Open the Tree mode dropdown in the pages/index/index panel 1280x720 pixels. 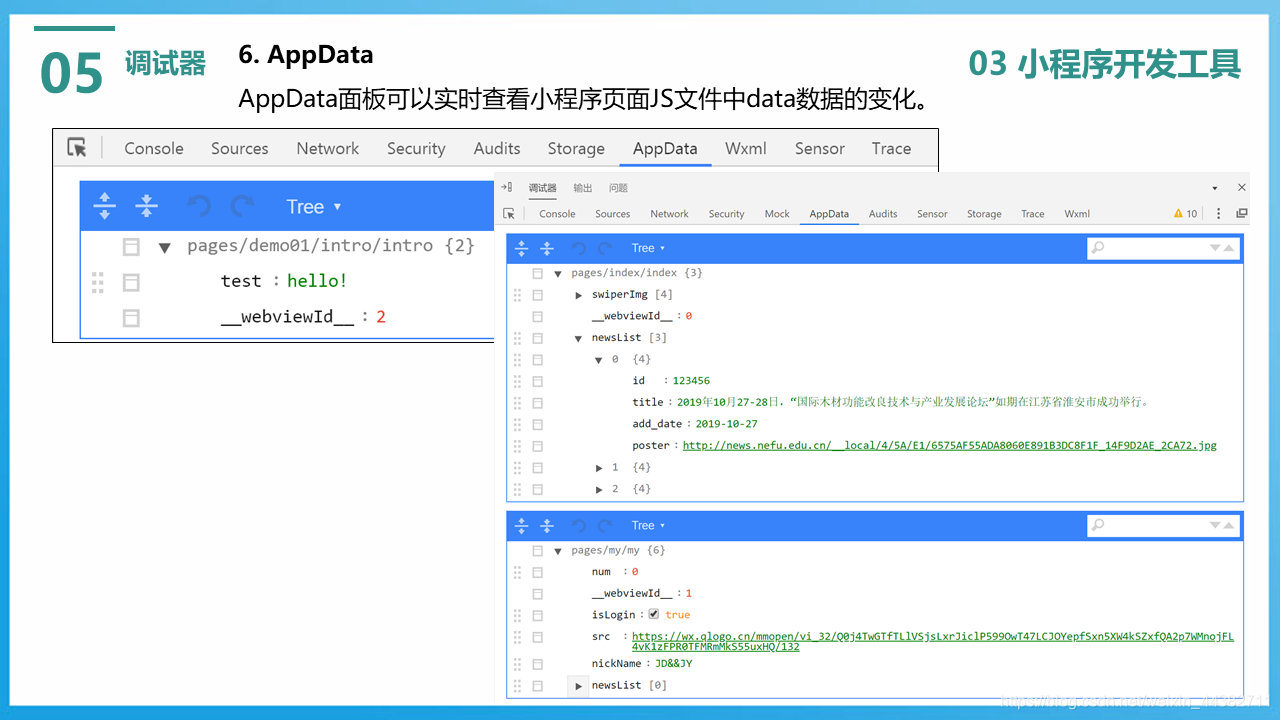(x=648, y=248)
